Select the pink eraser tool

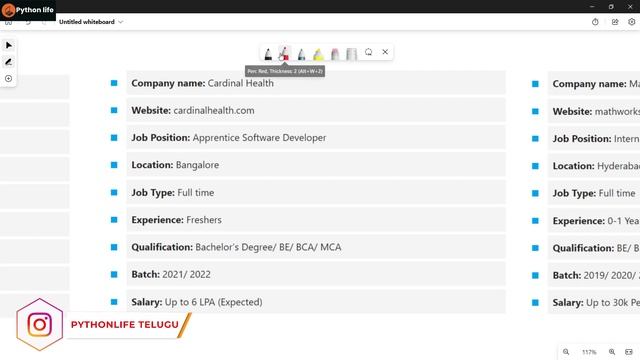(x=335, y=53)
